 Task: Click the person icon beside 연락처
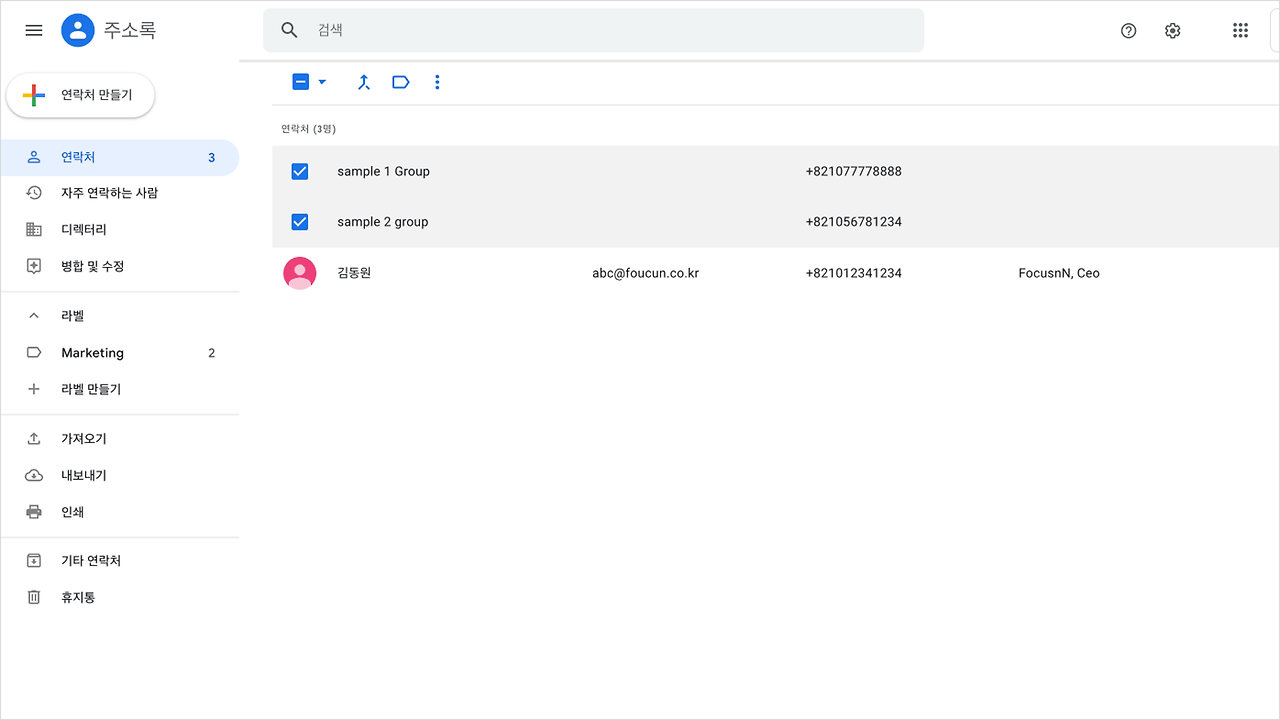point(34,157)
